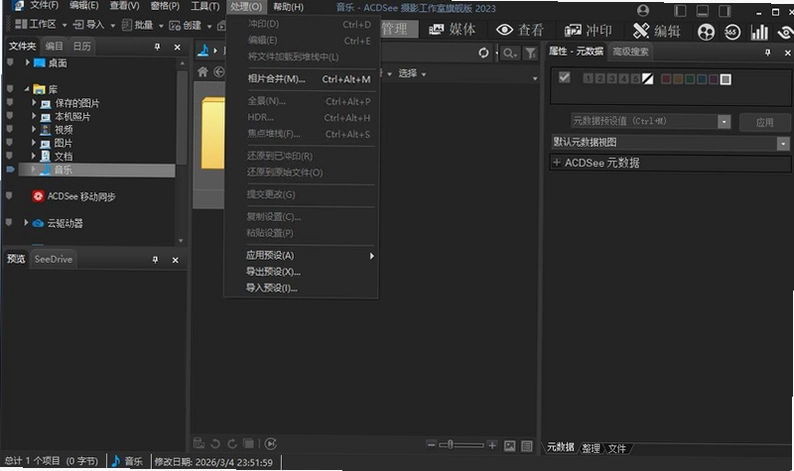Screen dimensions: 794x471
Task: Open the 媒体 (Media) mode
Action: tap(452, 30)
